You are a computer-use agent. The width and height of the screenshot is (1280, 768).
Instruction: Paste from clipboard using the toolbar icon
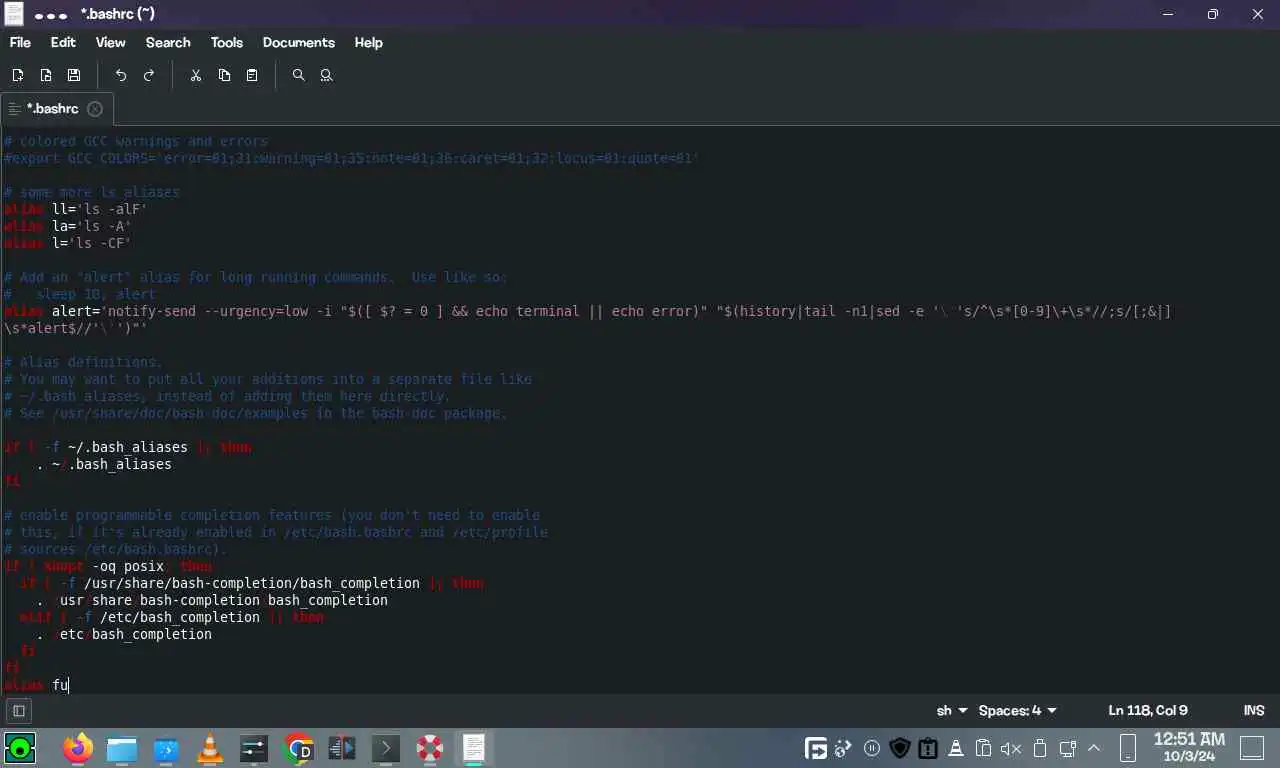click(252, 75)
